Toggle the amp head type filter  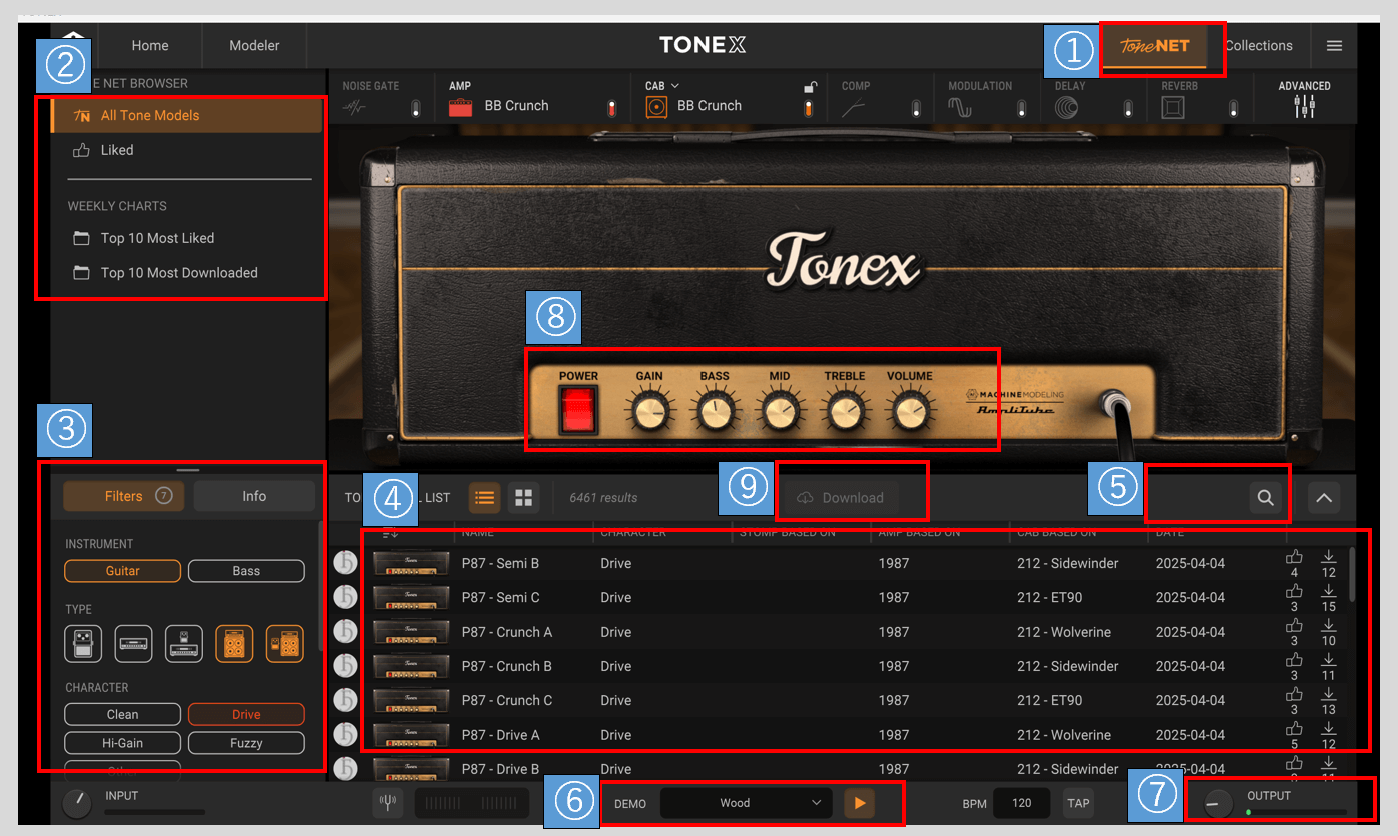click(x=133, y=644)
